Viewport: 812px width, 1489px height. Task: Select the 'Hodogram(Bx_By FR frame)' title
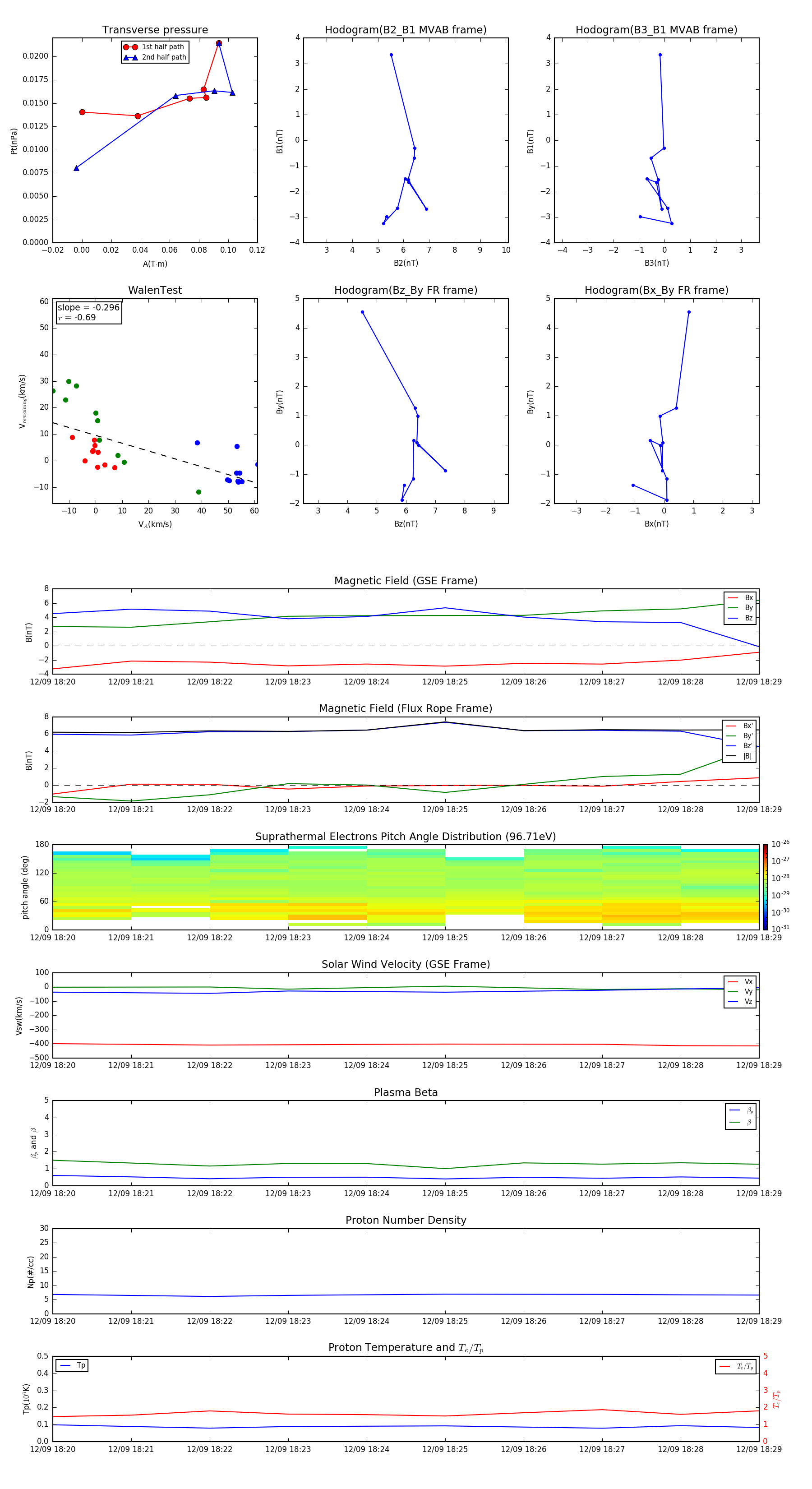tap(656, 290)
